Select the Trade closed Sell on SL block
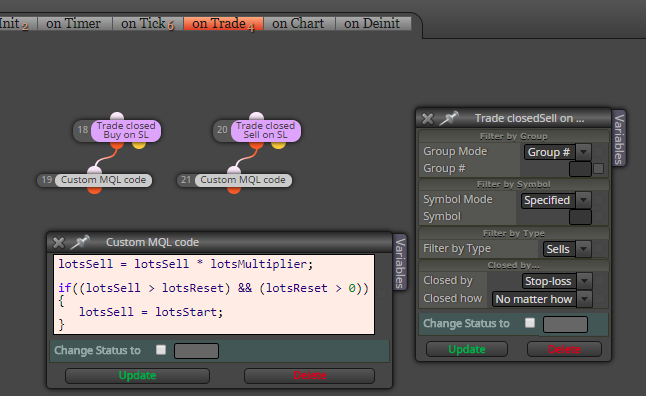The height and width of the screenshot is (396, 646). pyautogui.click(x=266, y=130)
